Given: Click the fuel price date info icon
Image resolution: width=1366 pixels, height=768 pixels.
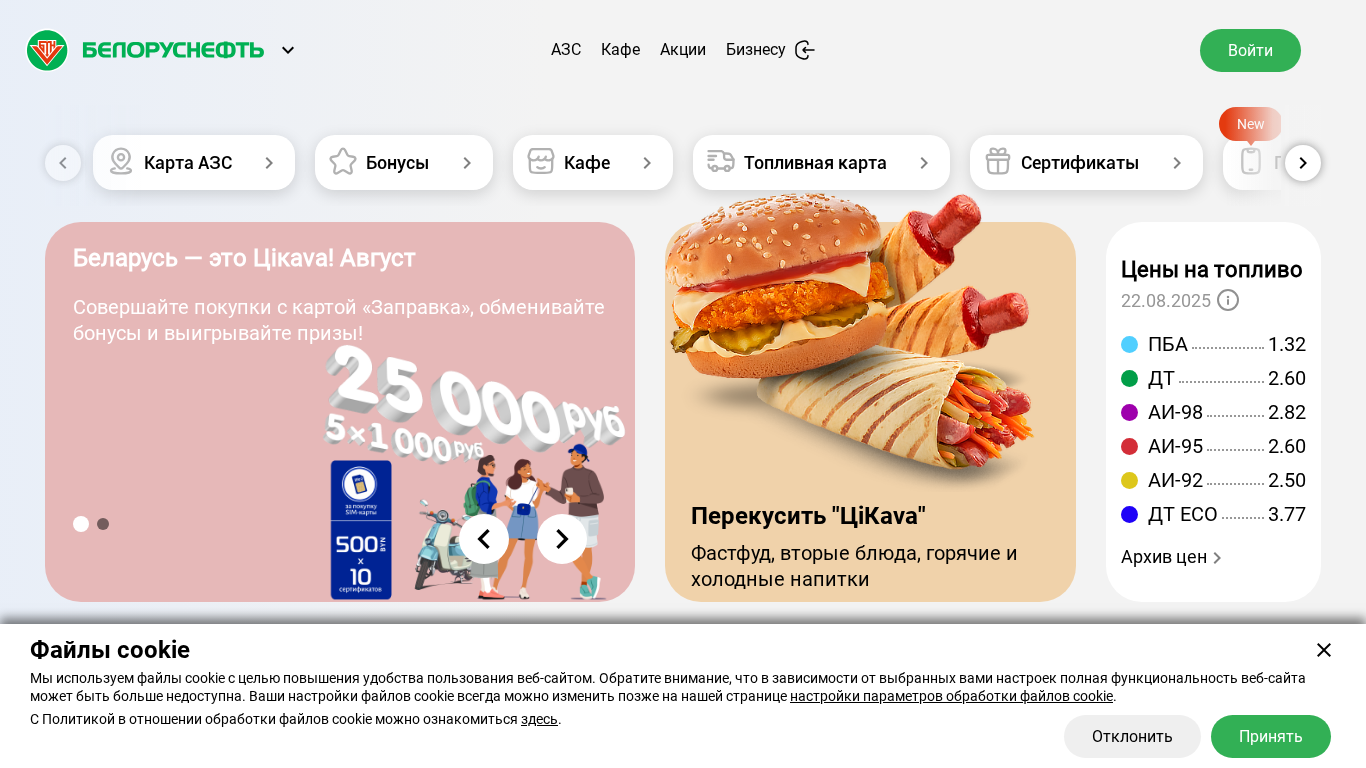Looking at the screenshot, I should 1228,300.
